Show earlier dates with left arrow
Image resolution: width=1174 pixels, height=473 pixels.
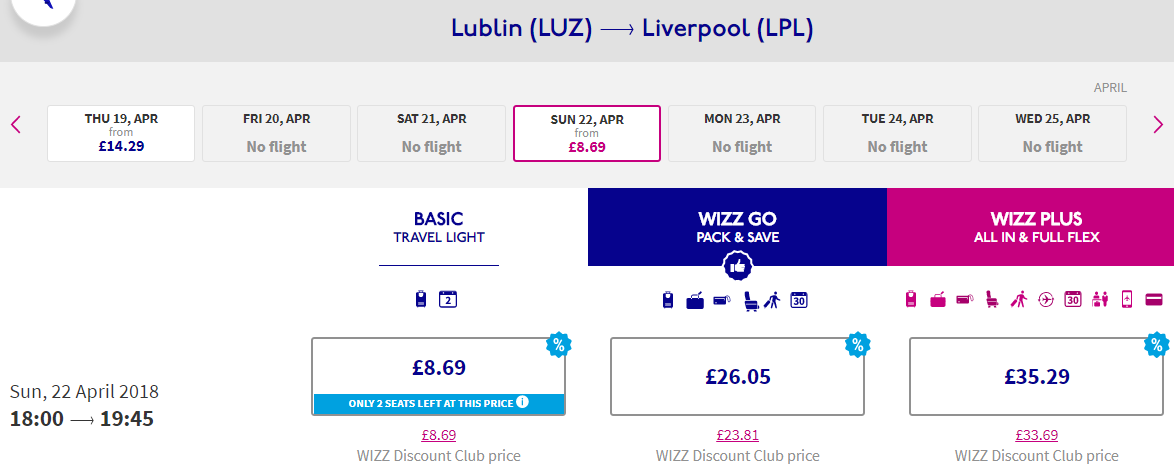tap(16, 124)
